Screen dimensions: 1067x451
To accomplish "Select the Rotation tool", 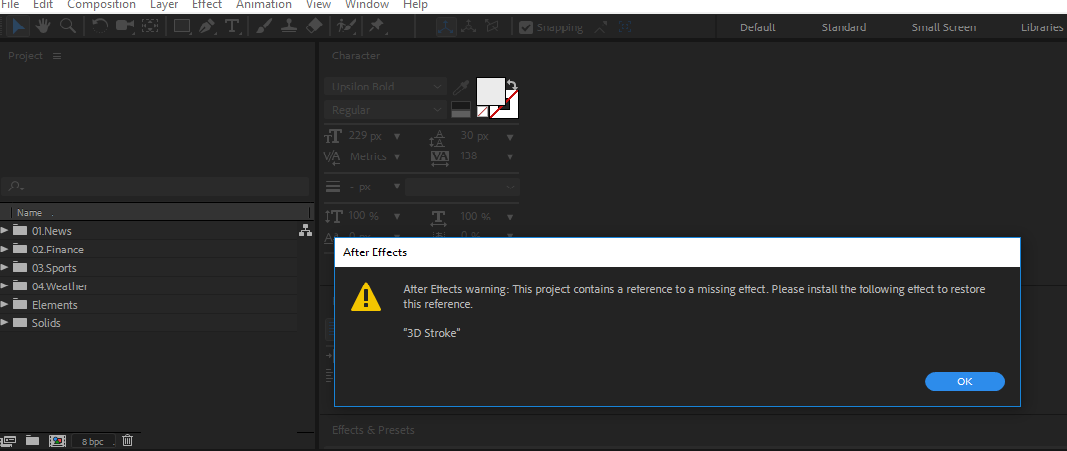I will 99,27.
